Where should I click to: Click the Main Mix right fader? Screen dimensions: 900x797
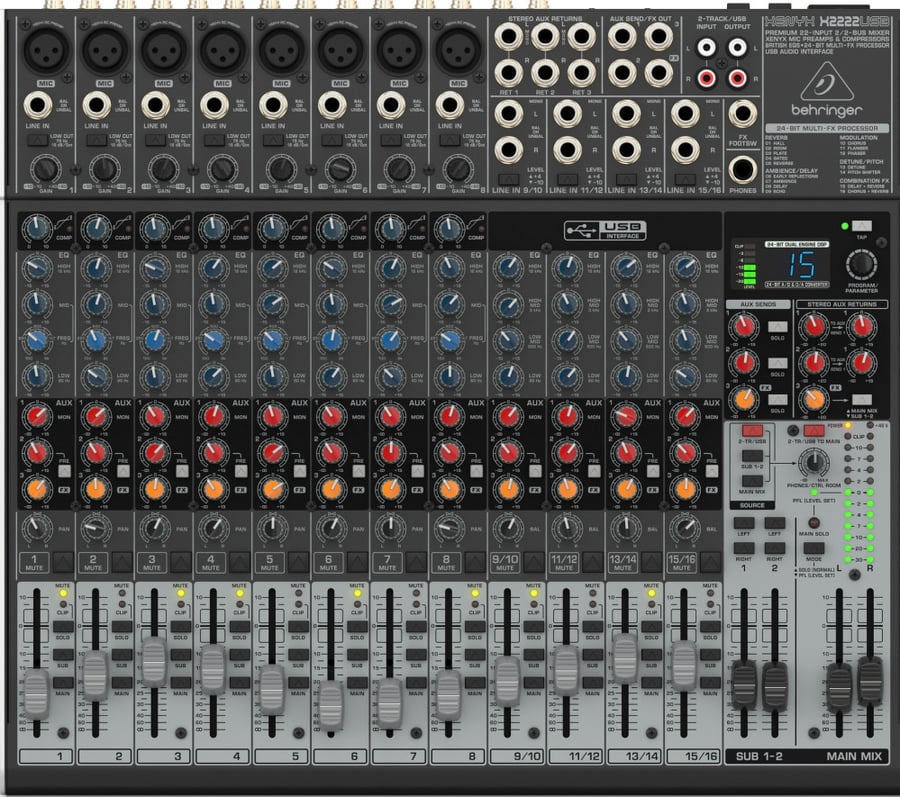coord(870,682)
